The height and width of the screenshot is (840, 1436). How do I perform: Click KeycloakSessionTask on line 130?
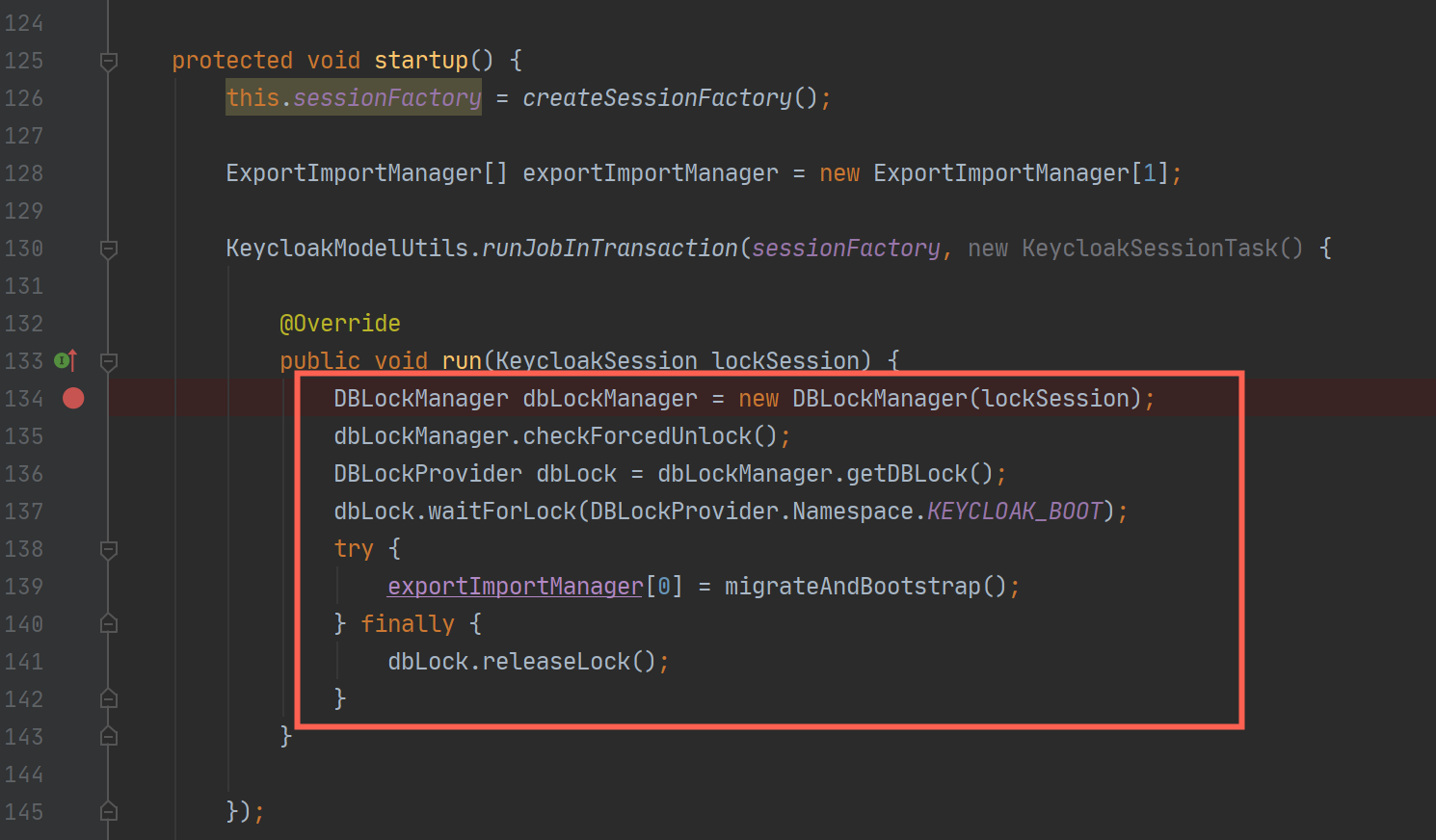point(1150,249)
